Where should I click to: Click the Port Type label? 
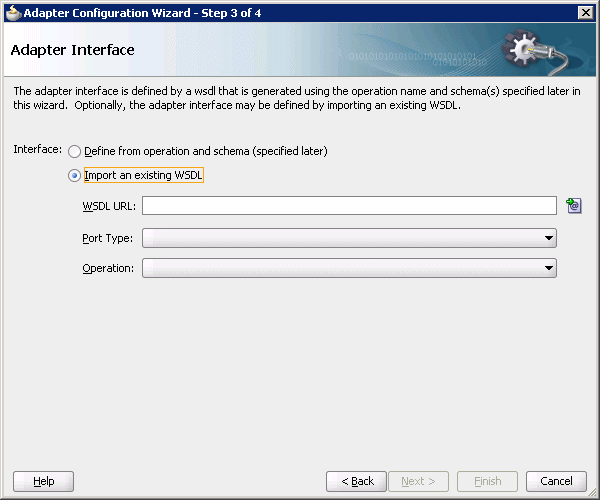point(108,238)
